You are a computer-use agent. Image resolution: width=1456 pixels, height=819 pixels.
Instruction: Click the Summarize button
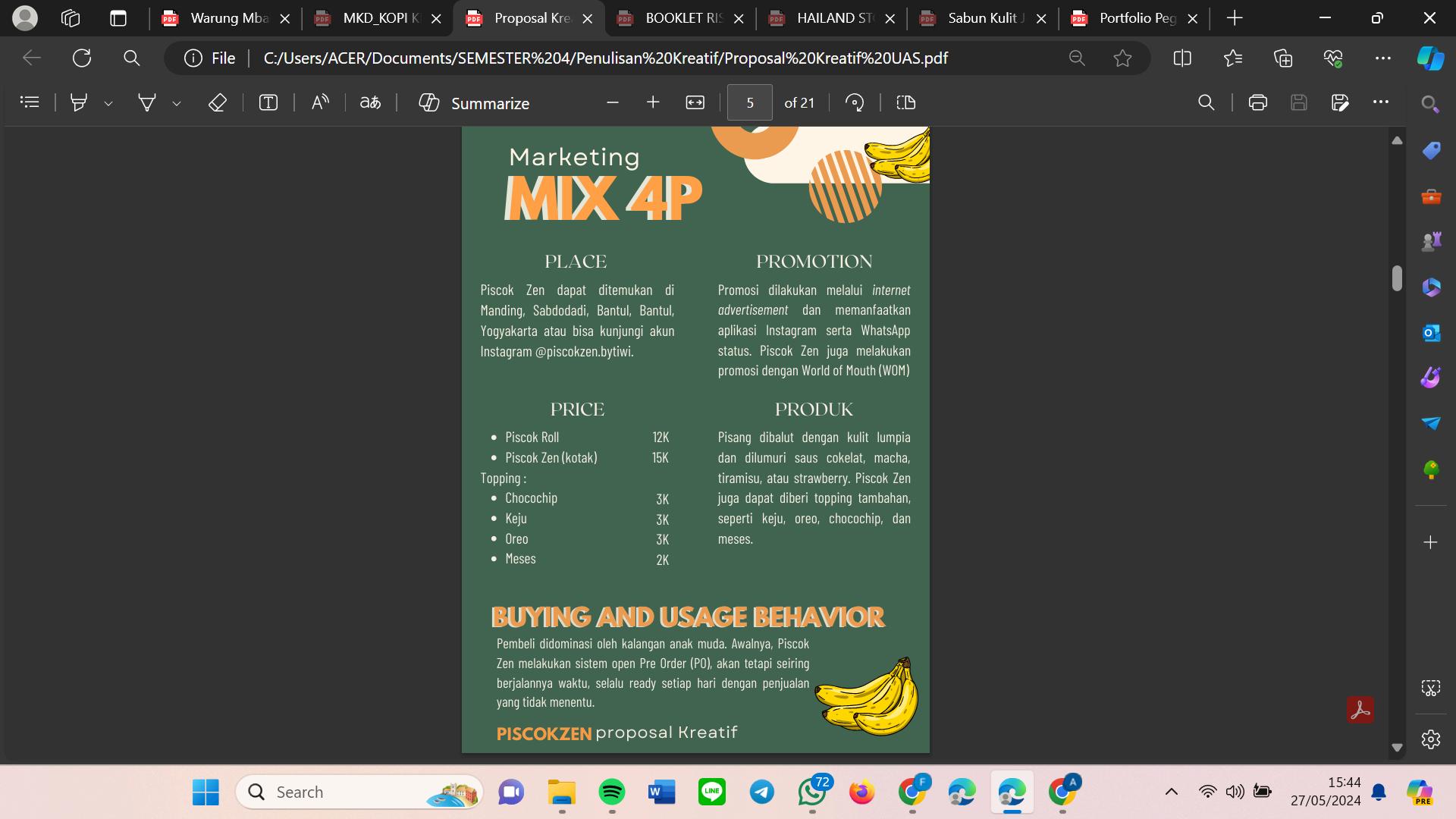coord(475,102)
